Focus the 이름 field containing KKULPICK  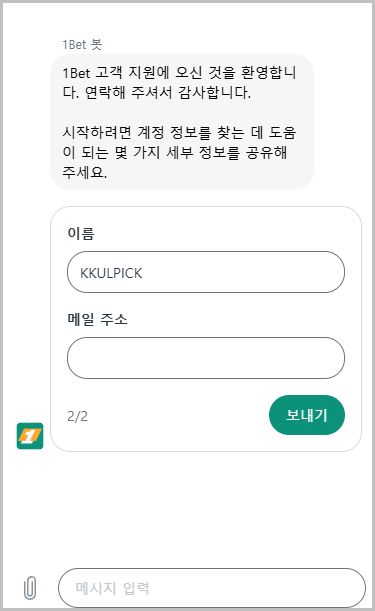tap(206, 272)
